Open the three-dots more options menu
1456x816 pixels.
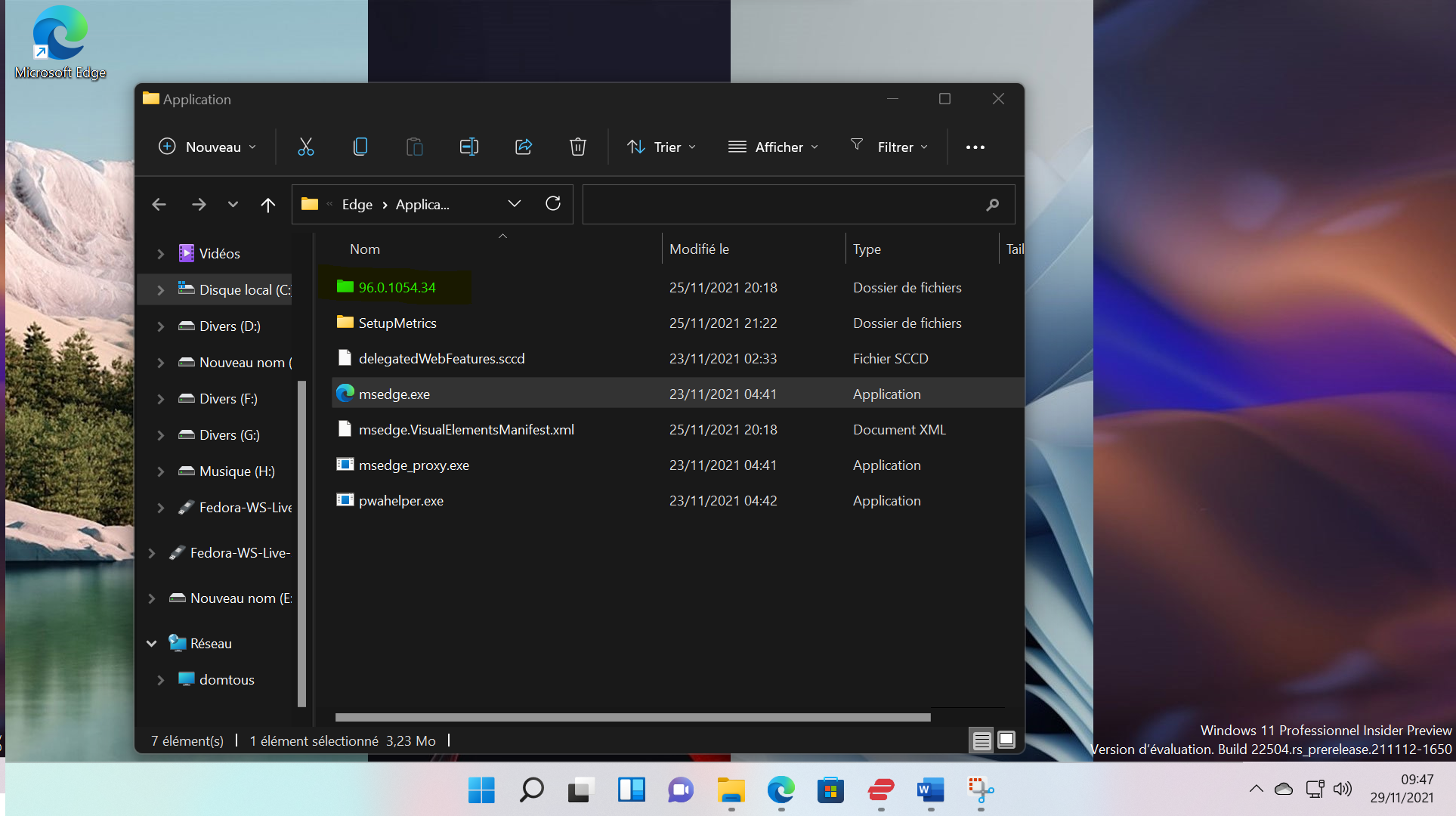tap(975, 147)
